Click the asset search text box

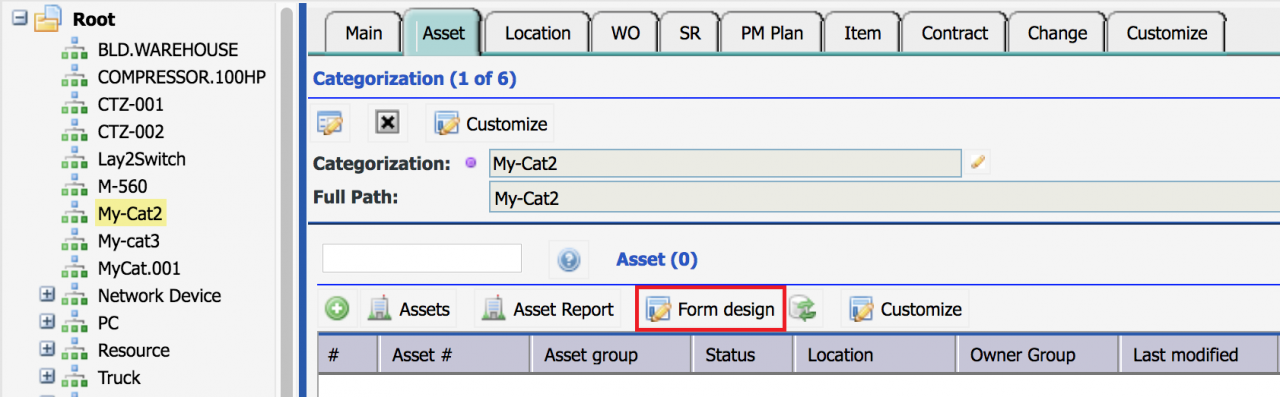click(x=422, y=258)
